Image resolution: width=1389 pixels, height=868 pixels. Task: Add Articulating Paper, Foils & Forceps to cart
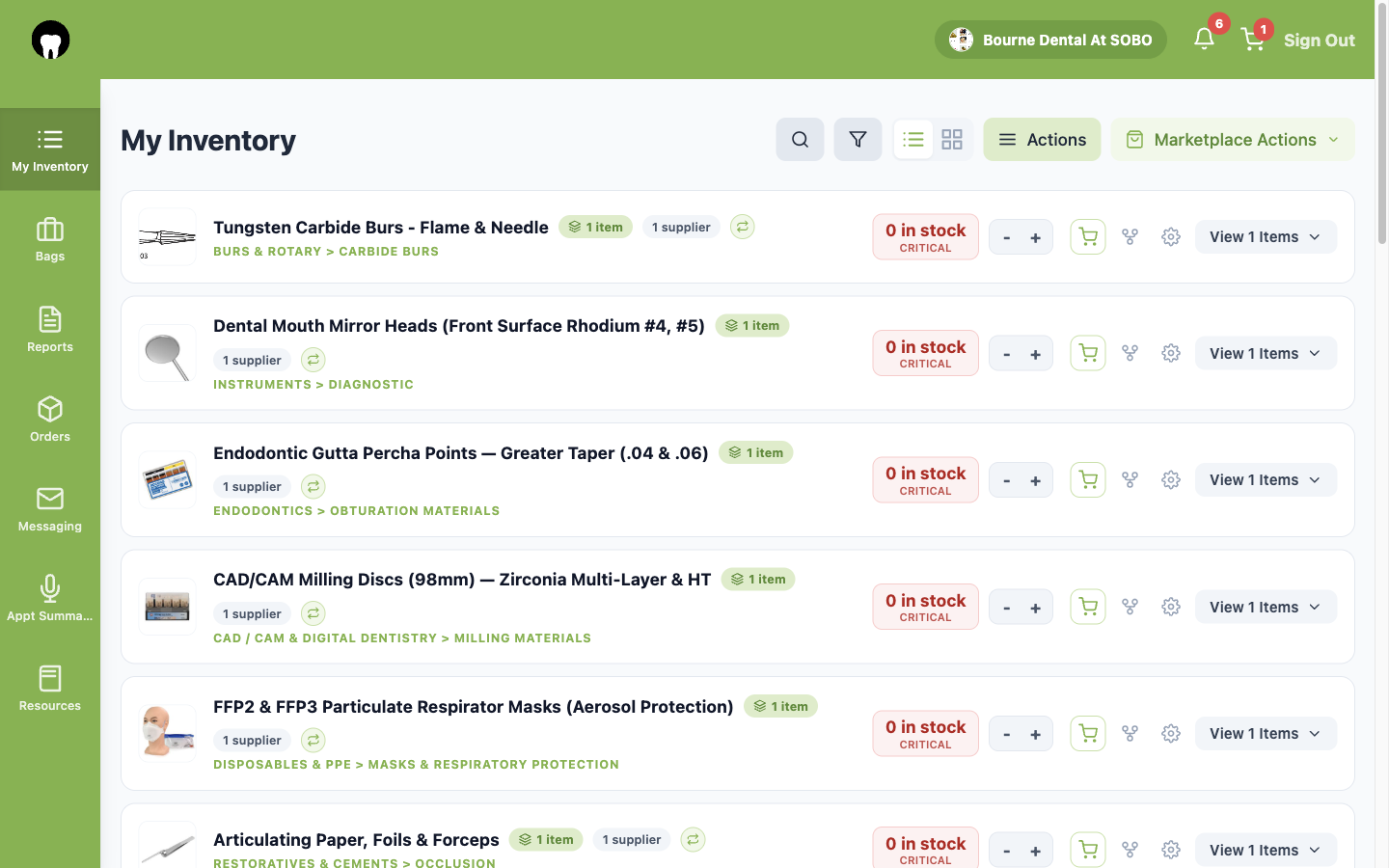[x=1088, y=850]
